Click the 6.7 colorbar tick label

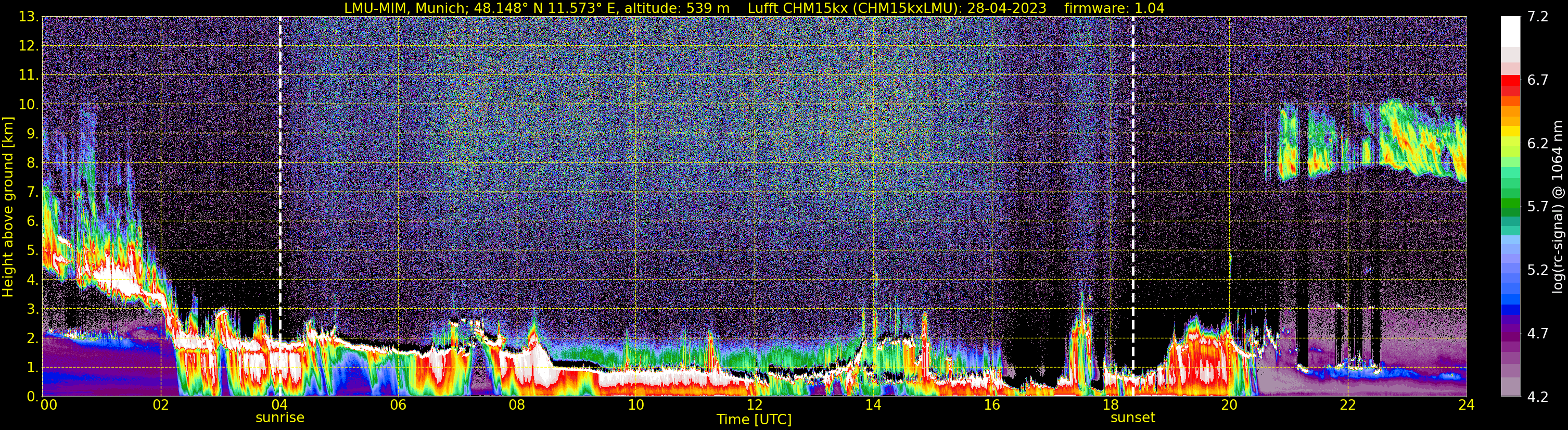(x=1538, y=80)
